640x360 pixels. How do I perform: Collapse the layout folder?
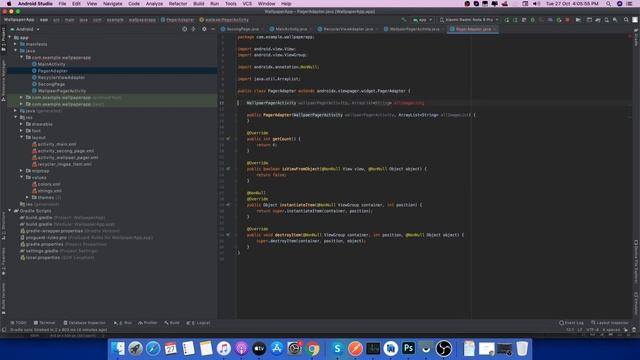pyautogui.click(x=22, y=138)
